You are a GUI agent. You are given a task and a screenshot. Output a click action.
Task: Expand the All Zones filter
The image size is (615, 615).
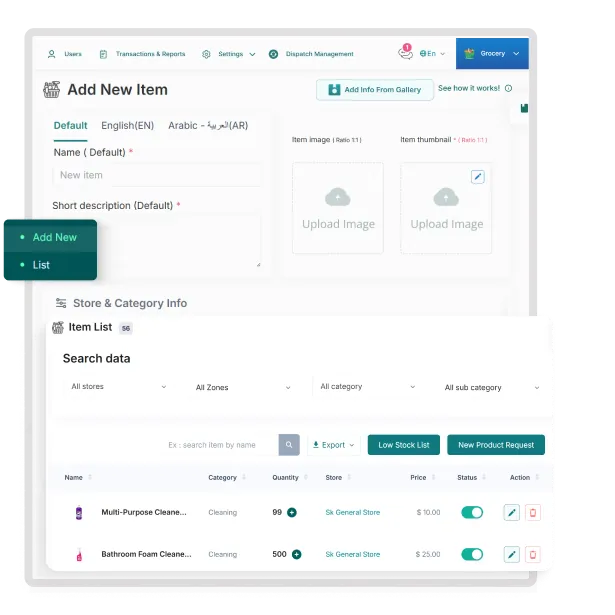[x=243, y=387]
